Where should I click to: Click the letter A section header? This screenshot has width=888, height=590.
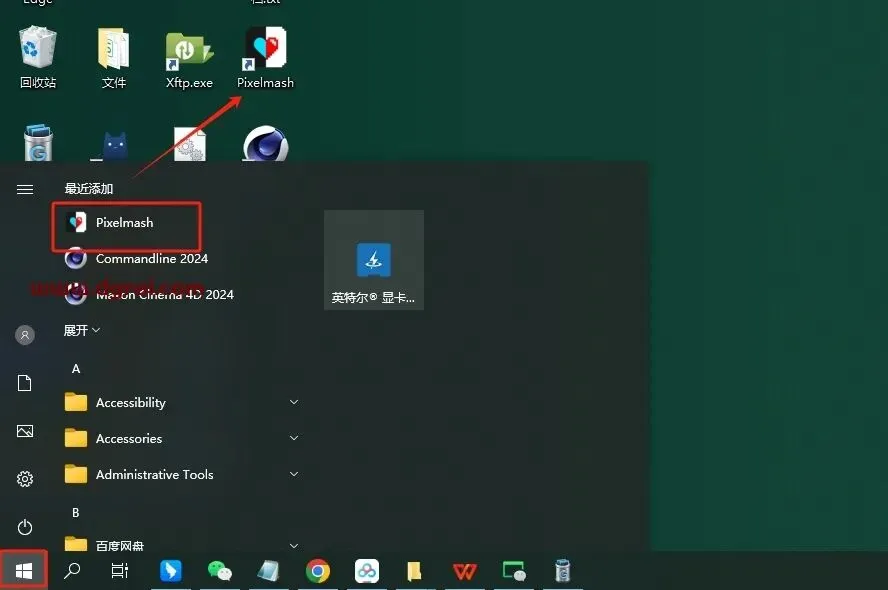tap(76, 369)
